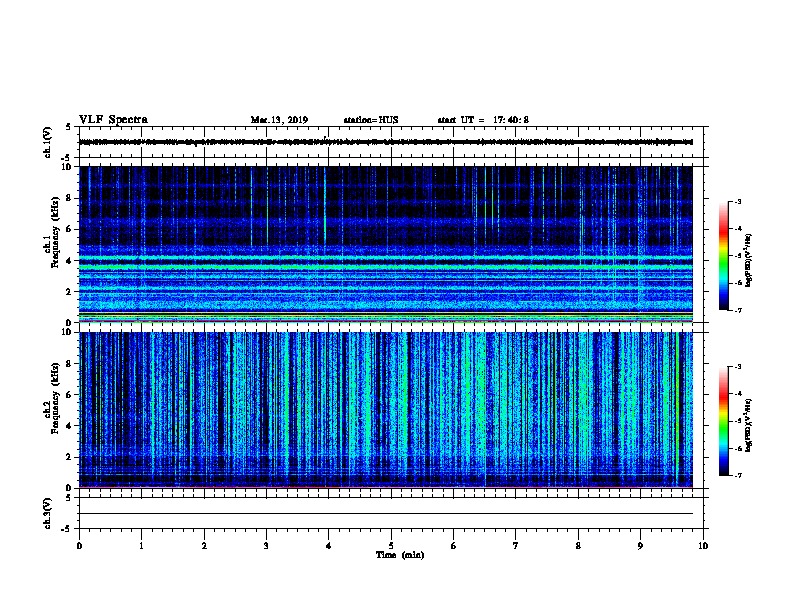The image size is (792, 612).
Task: Click the "ch.1(V)" axis label
Action: [47, 142]
